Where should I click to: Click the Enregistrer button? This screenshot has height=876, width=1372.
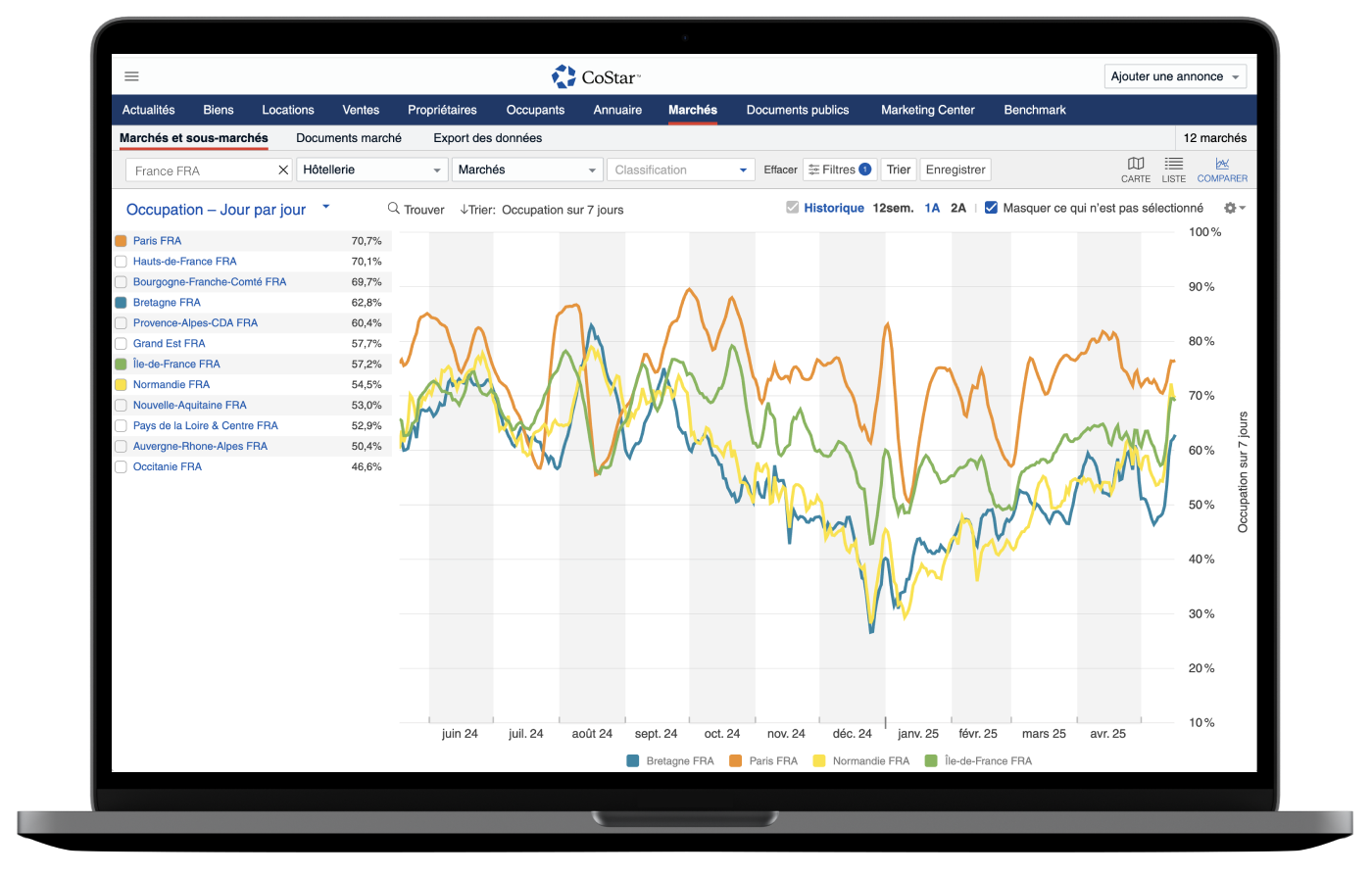[x=955, y=170]
